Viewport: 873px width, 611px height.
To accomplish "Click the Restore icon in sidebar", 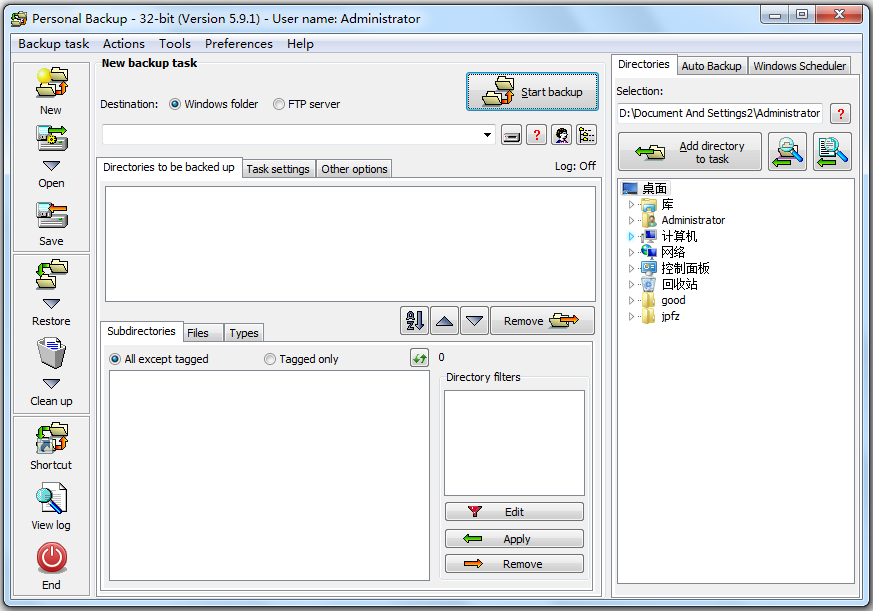I will click(51, 273).
